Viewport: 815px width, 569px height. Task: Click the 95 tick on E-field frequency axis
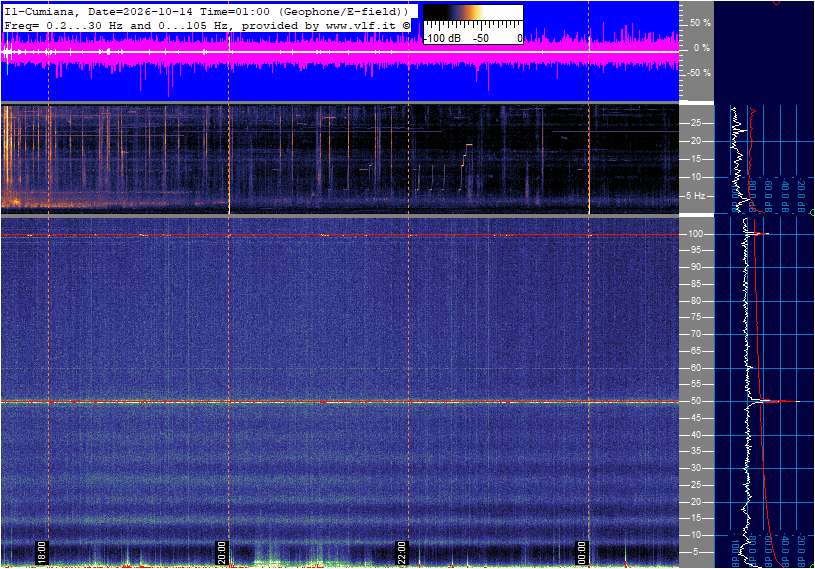(695, 250)
